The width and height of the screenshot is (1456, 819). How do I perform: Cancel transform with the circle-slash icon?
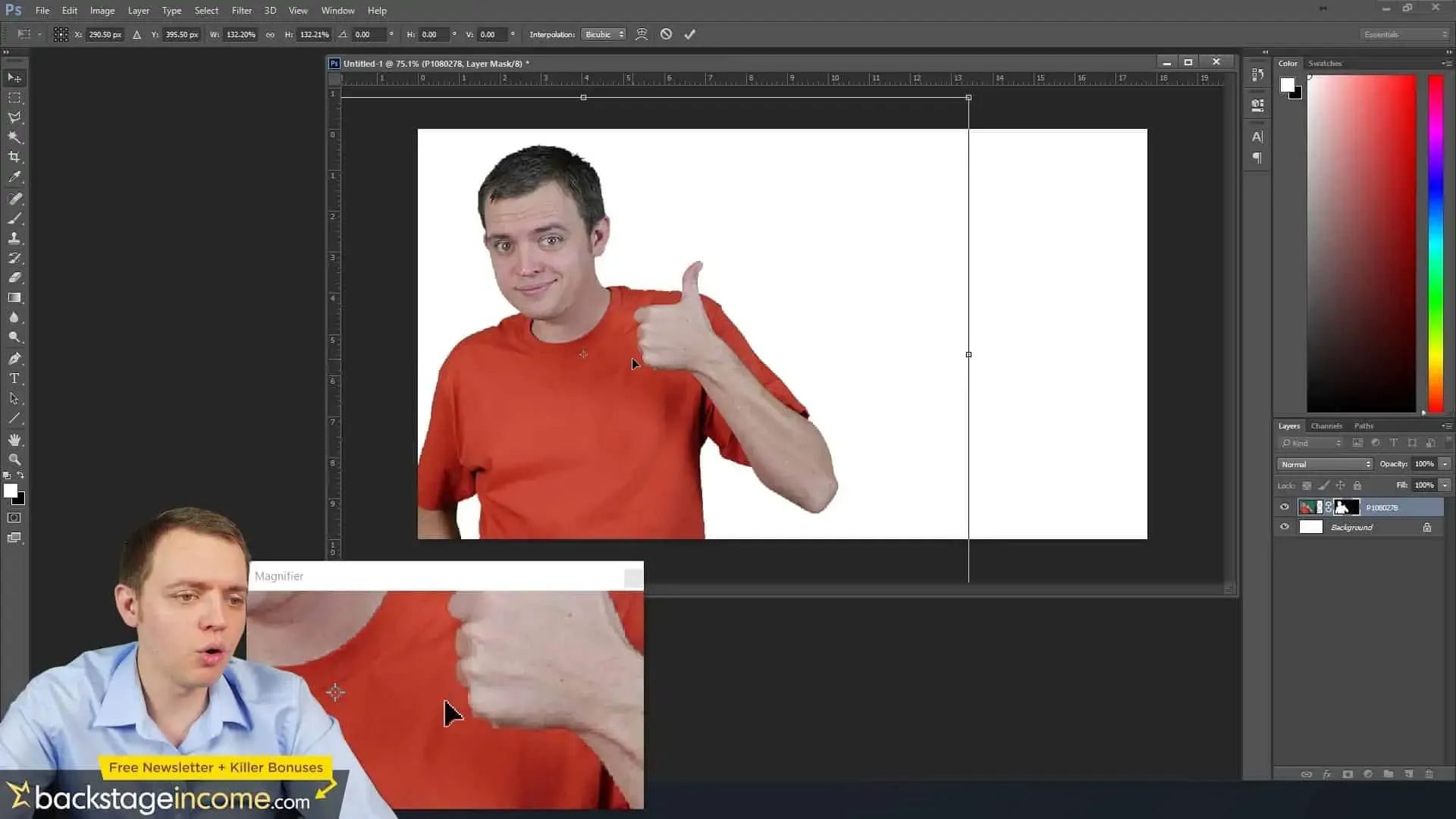(x=666, y=34)
